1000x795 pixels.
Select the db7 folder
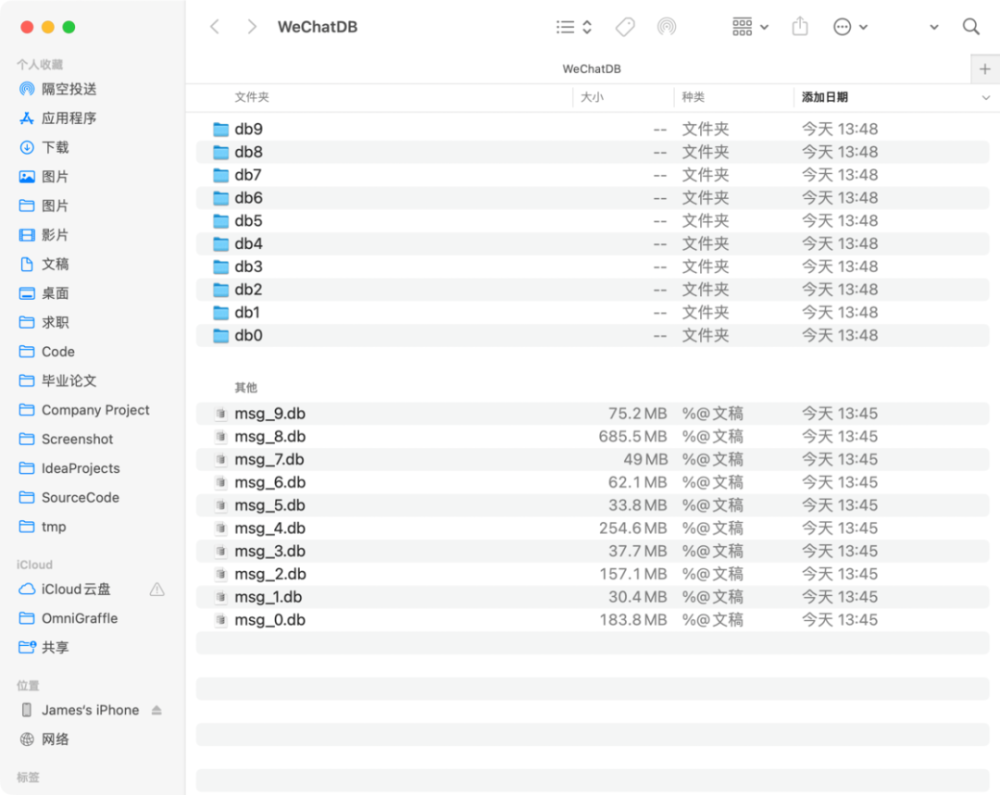[x=592, y=175]
